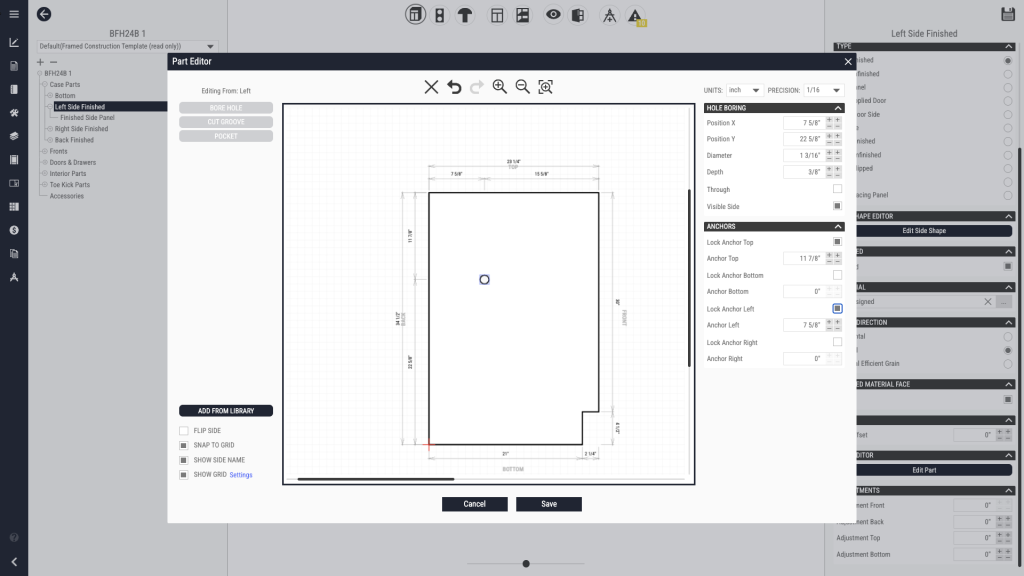Click the redo arrow icon
The height and width of the screenshot is (576, 1024).
476,87
